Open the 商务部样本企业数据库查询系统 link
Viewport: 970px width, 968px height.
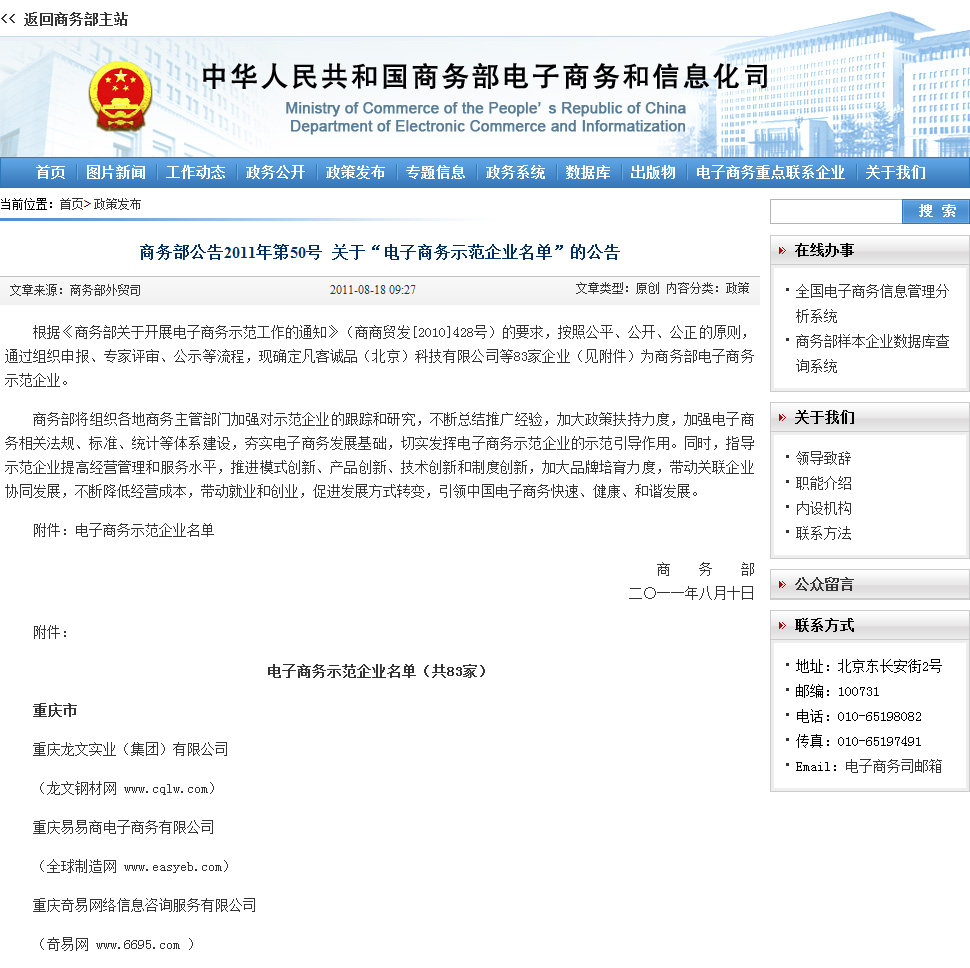click(871, 342)
